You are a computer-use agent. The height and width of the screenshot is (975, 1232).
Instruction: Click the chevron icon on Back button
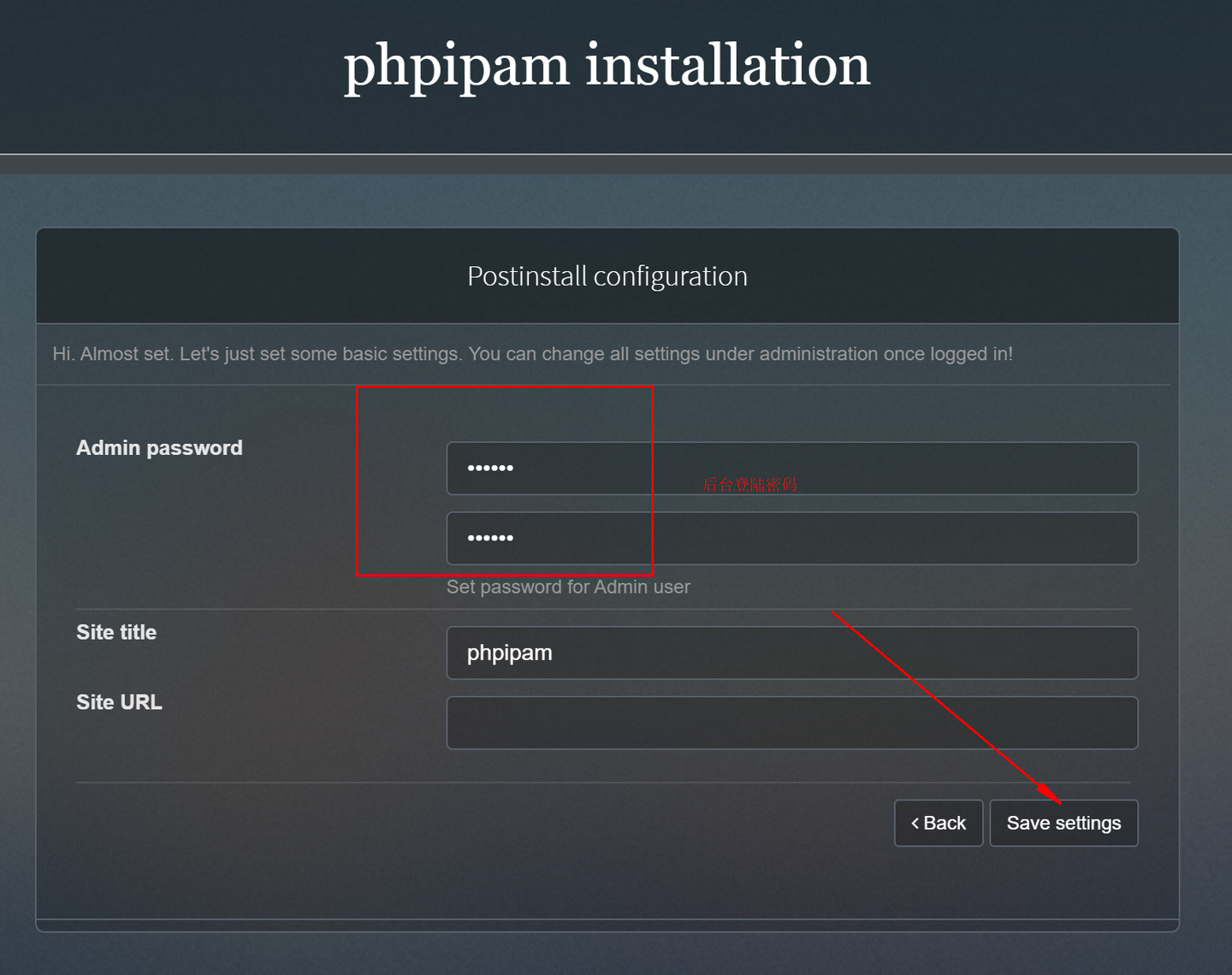pyautogui.click(x=915, y=823)
